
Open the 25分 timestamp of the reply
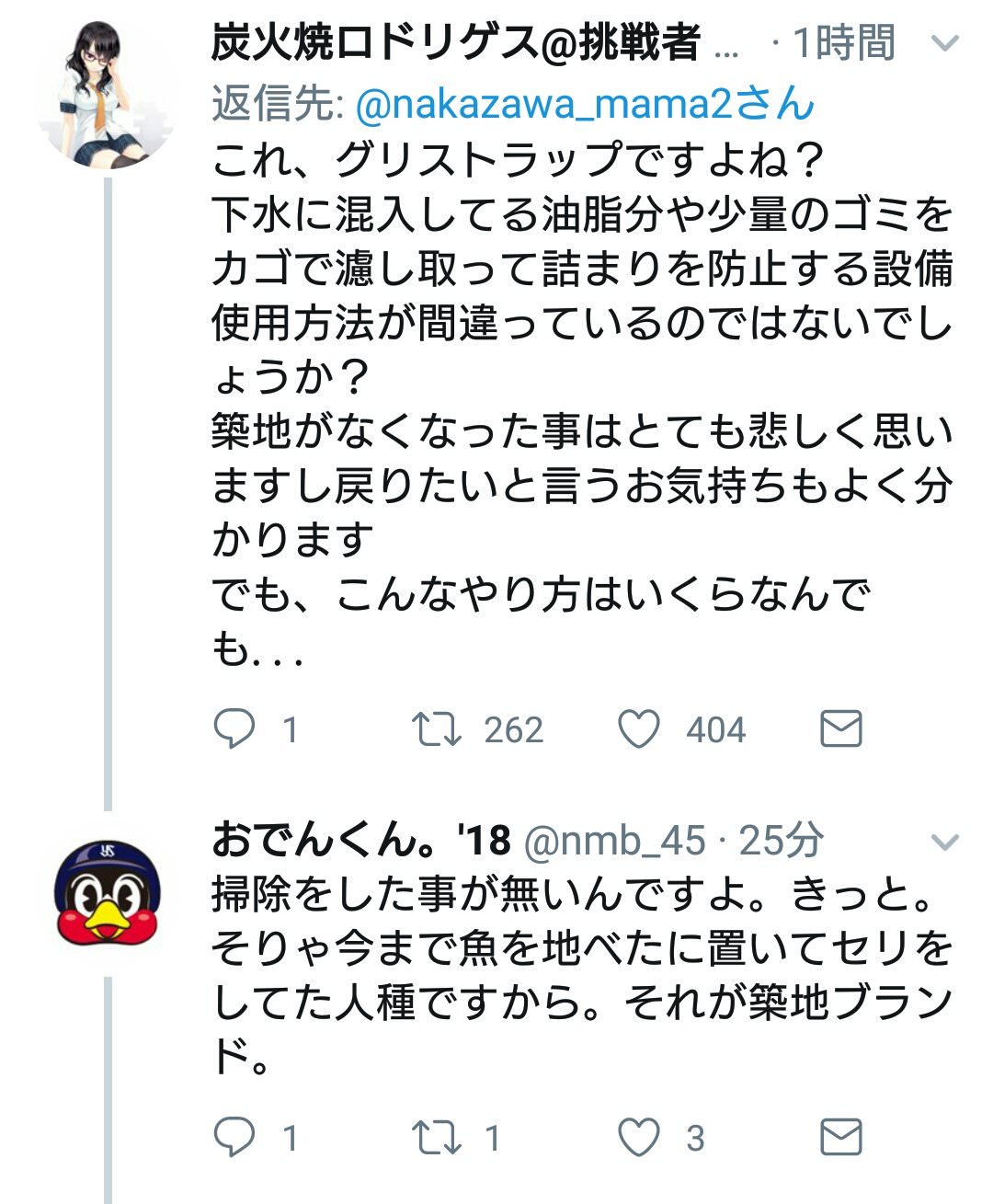pos(782,841)
